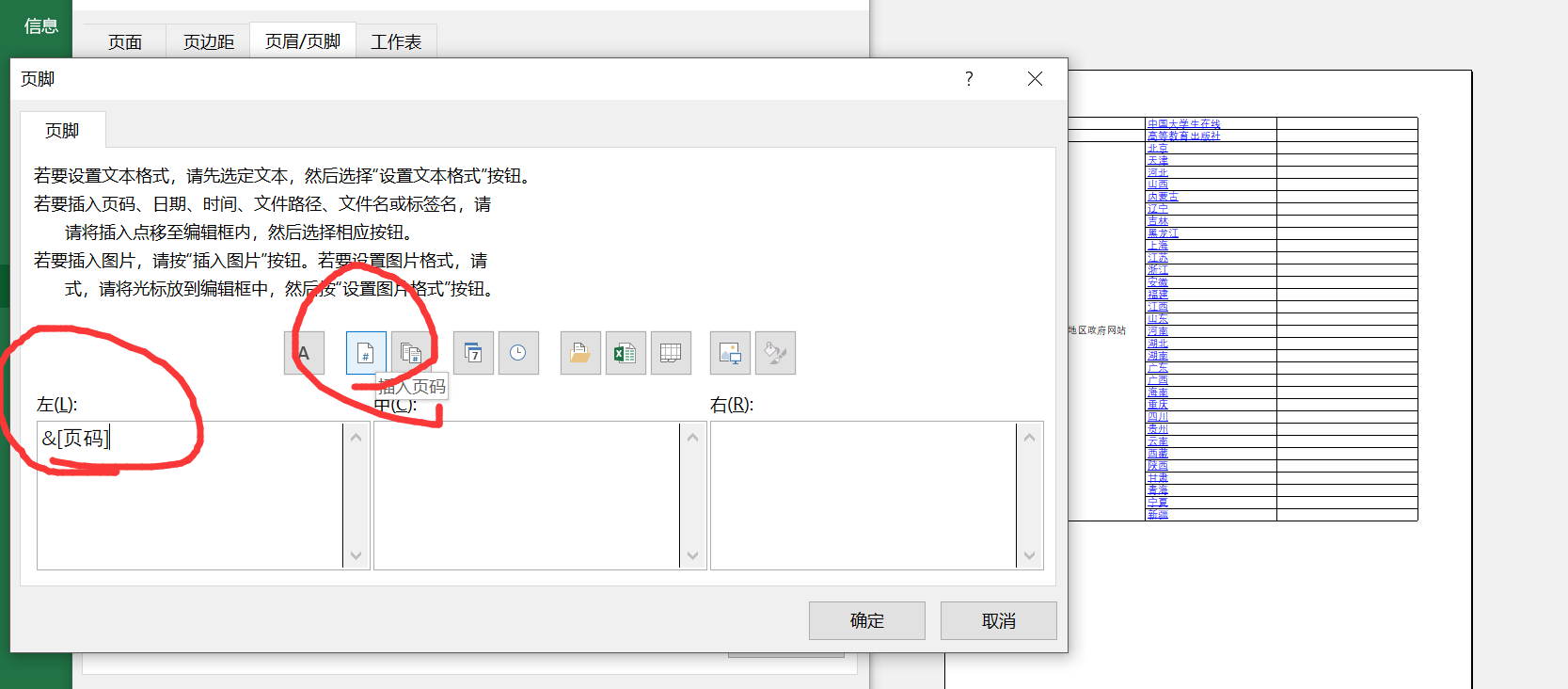This screenshot has width=1568, height=689.
Task: Insert the time using the clock icon
Action: [x=518, y=353]
